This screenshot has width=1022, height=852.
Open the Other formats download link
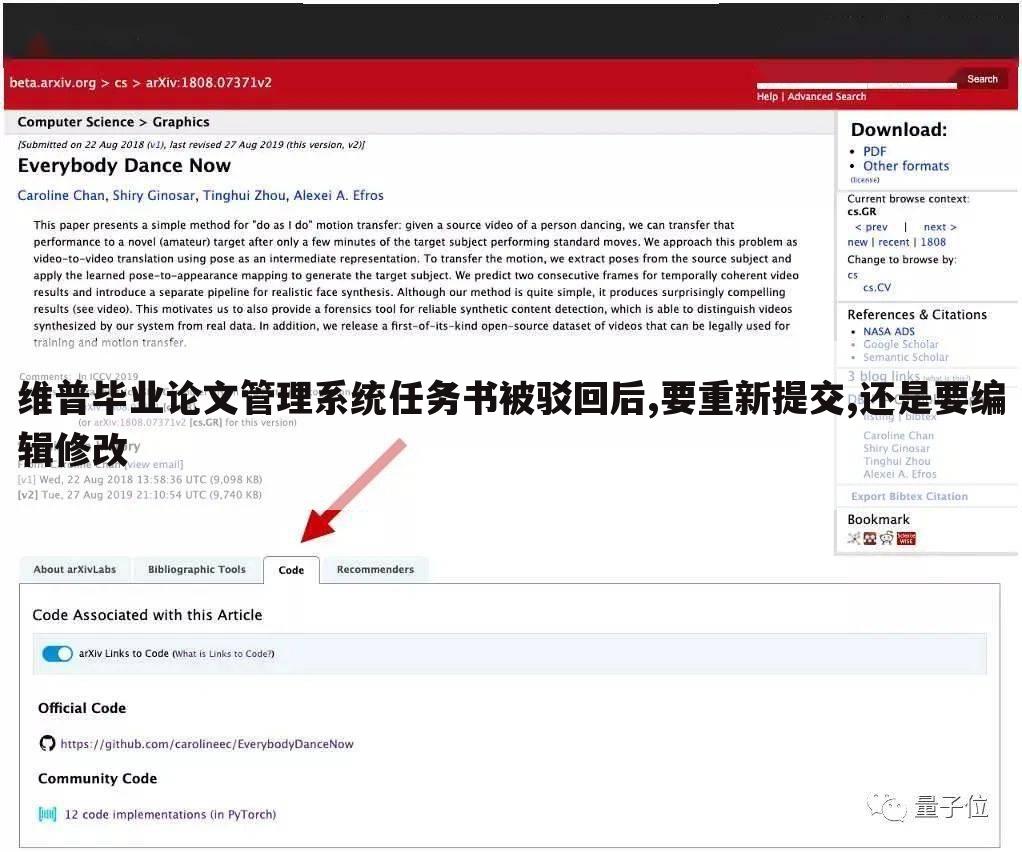tap(906, 166)
